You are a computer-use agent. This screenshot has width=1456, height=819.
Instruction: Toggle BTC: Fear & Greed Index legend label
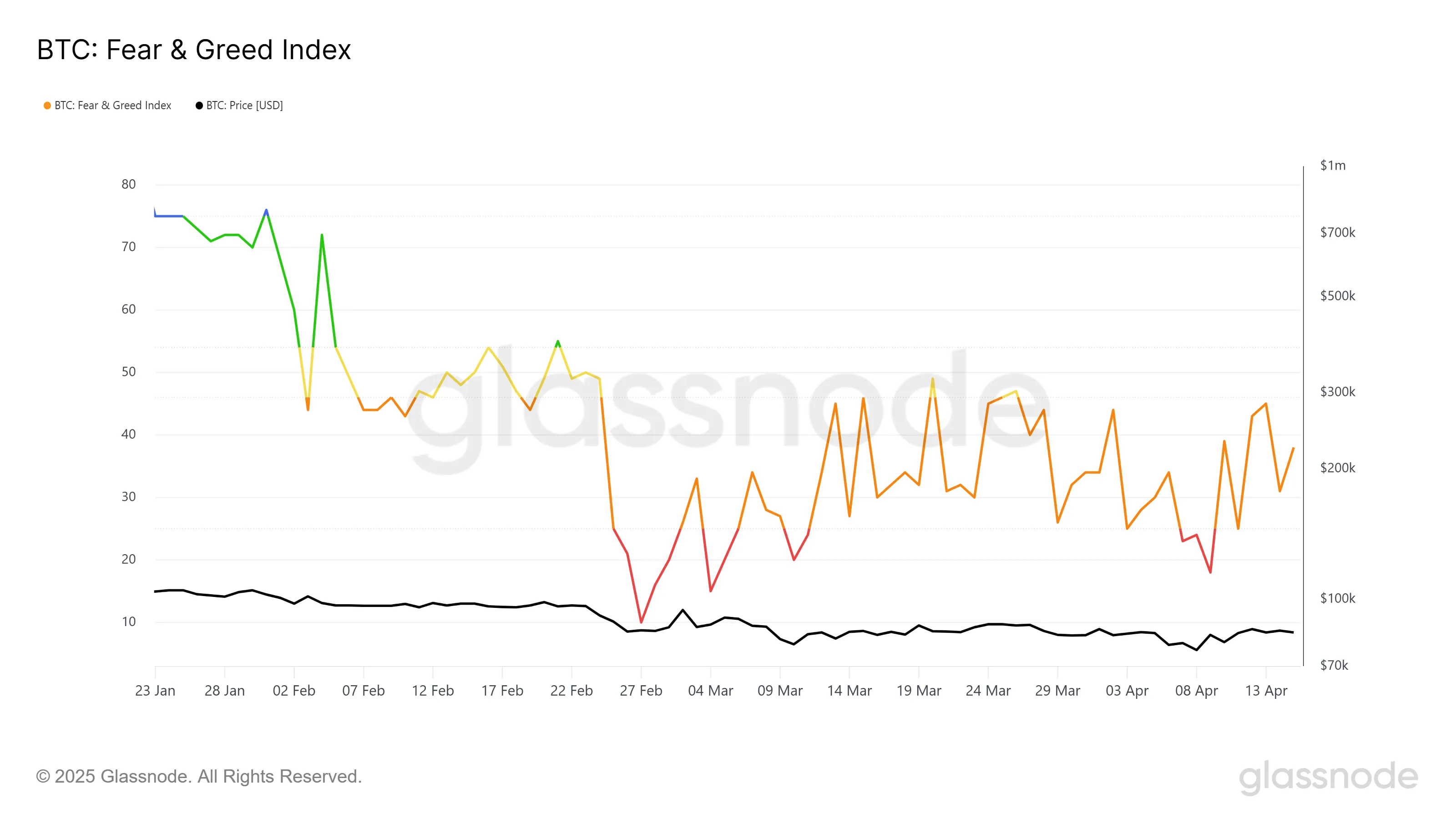tap(112, 106)
